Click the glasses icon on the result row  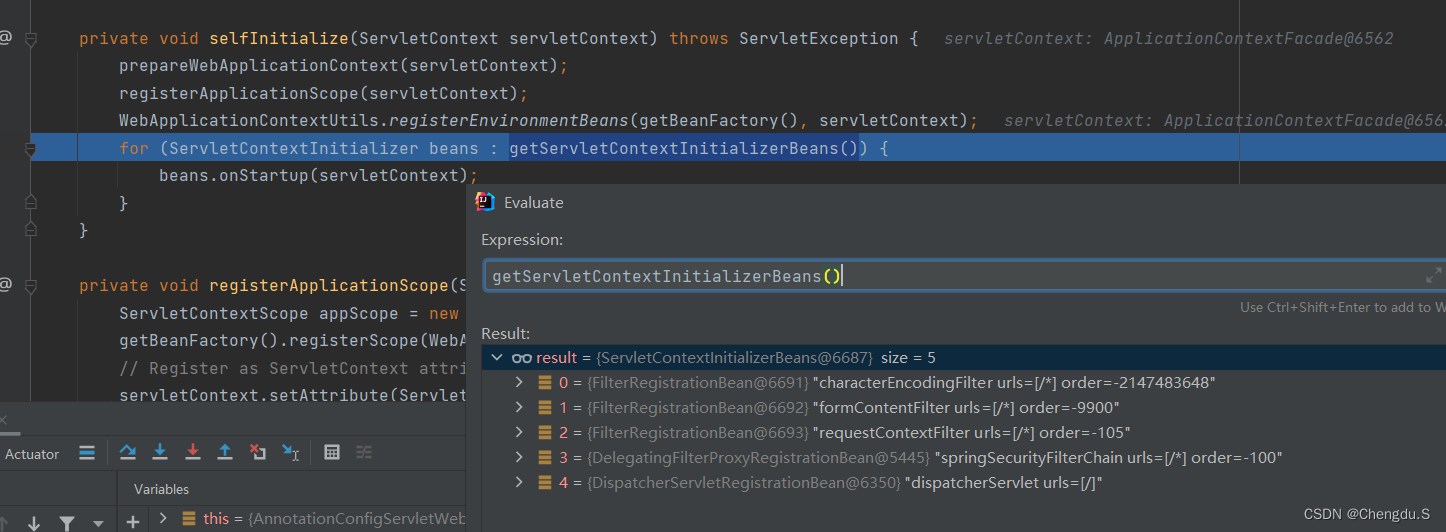tap(522, 358)
